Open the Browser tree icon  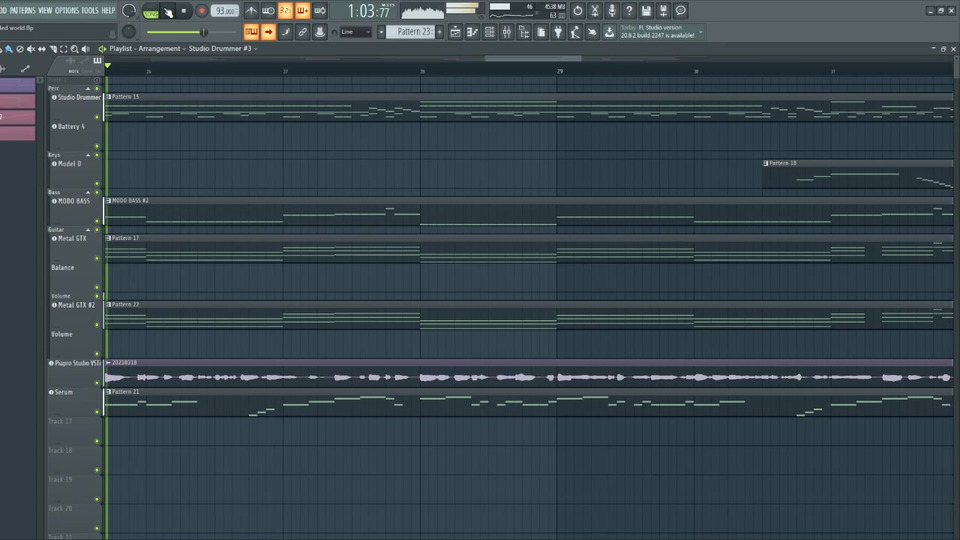click(523, 32)
